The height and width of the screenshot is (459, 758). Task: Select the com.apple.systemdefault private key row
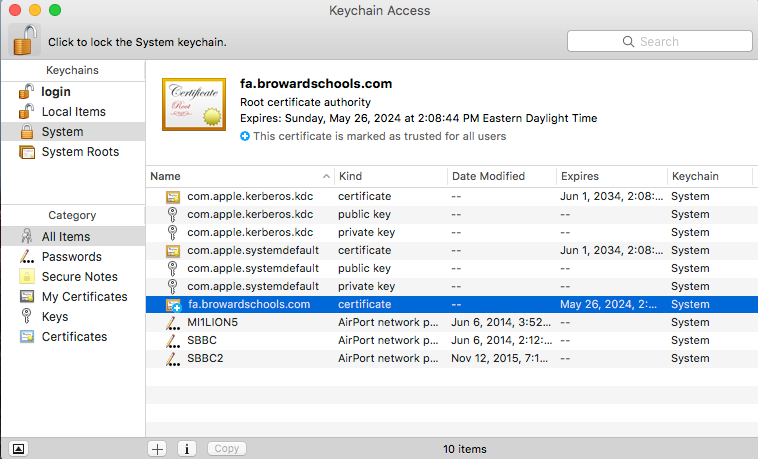(452, 286)
